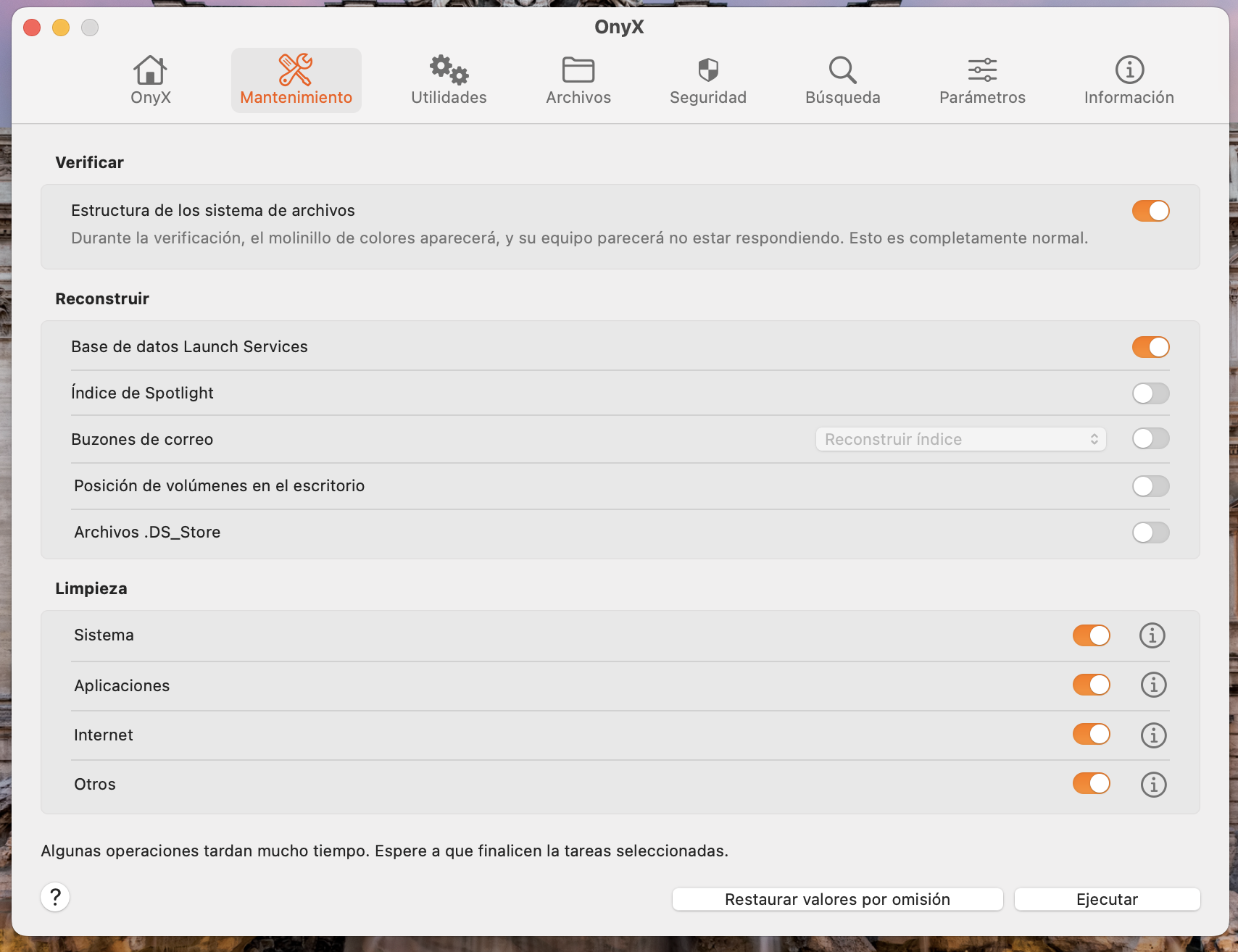Enable Índice de Spotlight rebuild
The height and width of the screenshot is (952, 1238).
pos(1151,393)
